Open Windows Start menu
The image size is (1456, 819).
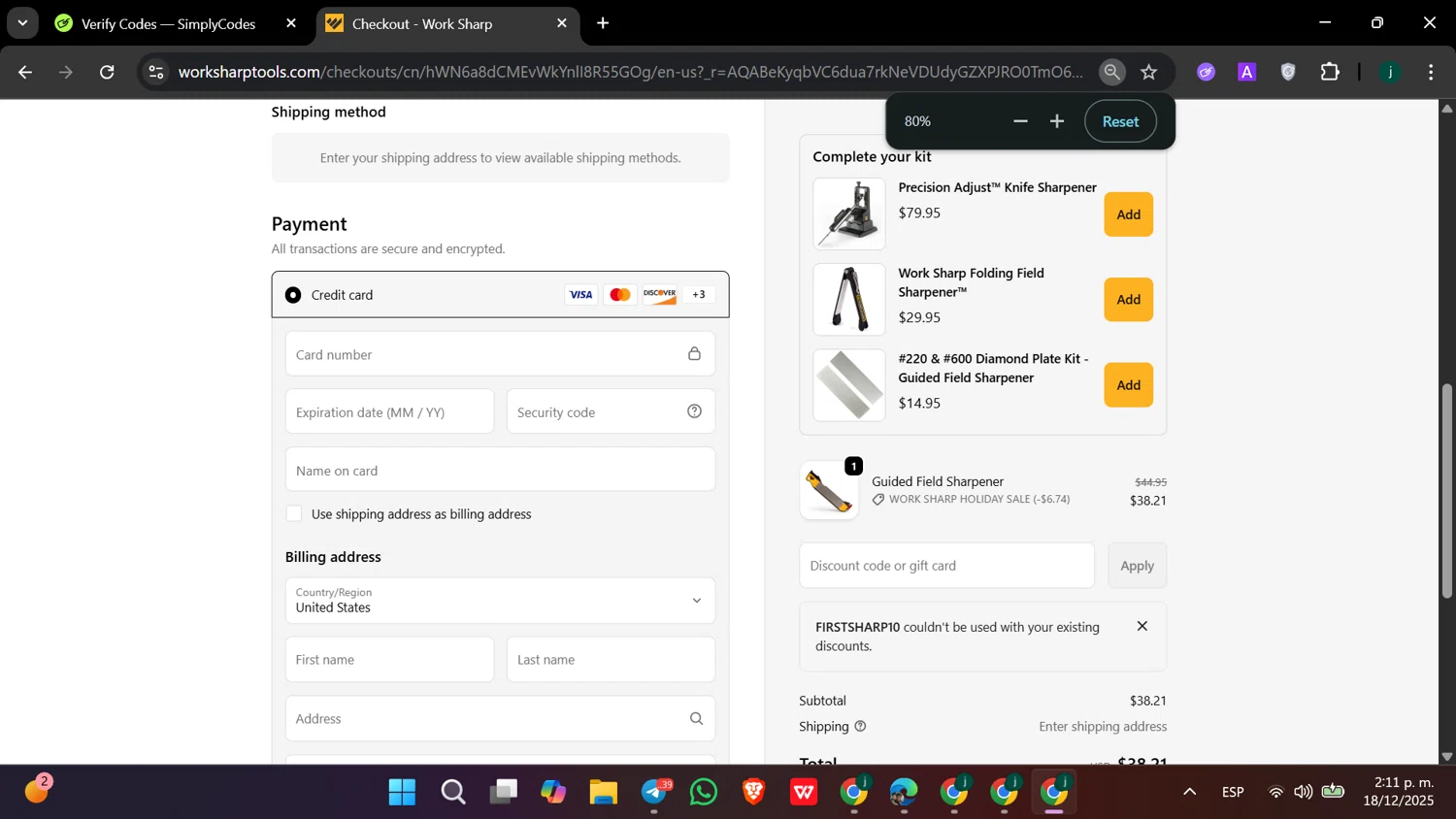tap(402, 792)
